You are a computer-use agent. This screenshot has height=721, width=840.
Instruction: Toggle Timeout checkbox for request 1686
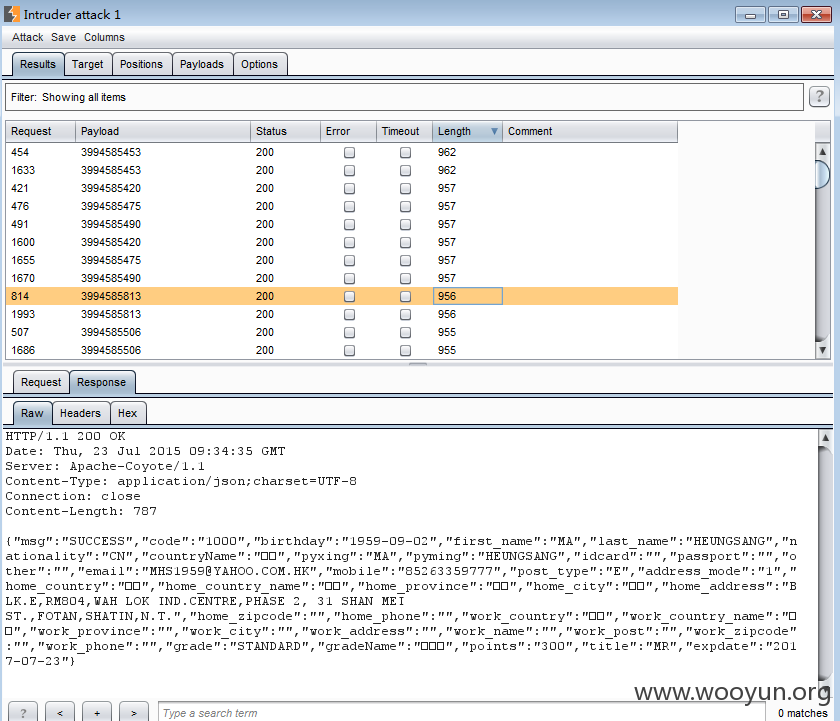coord(406,350)
